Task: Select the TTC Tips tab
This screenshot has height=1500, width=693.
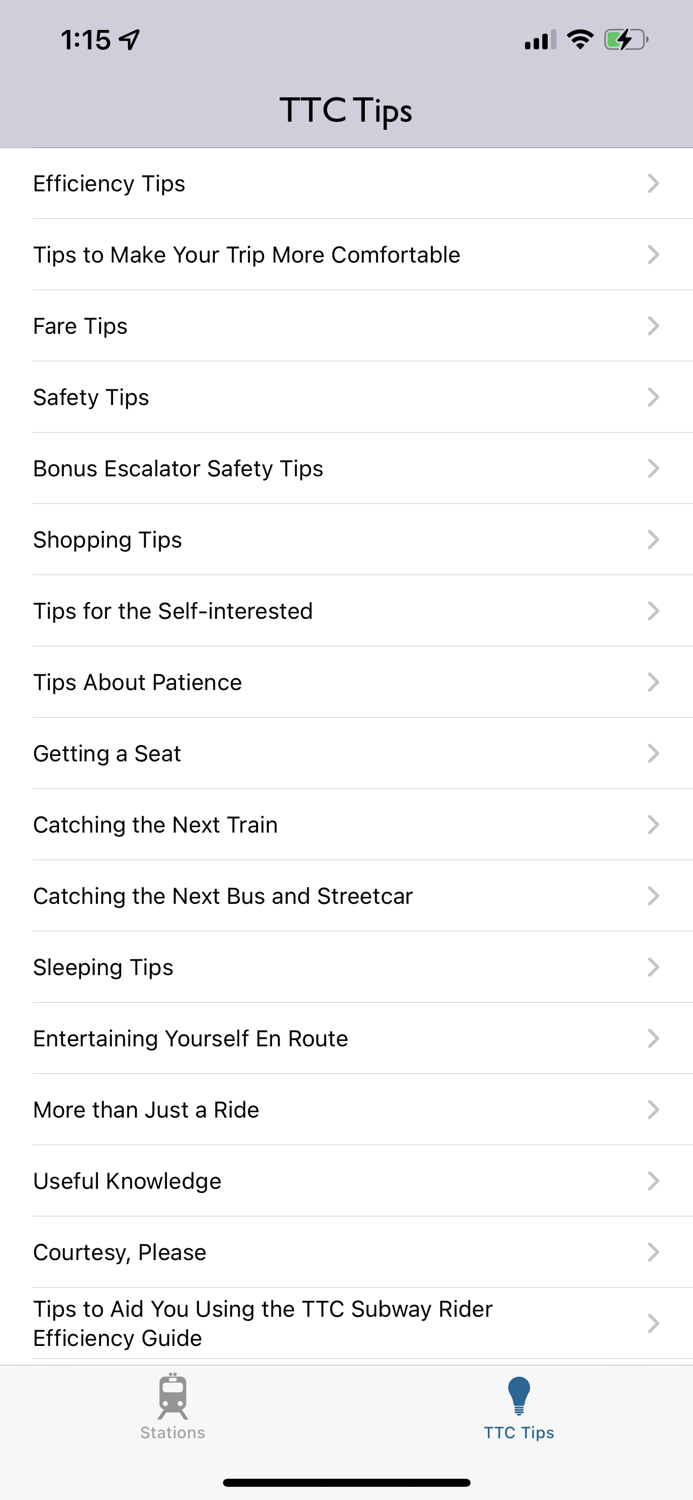Action: (518, 1408)
